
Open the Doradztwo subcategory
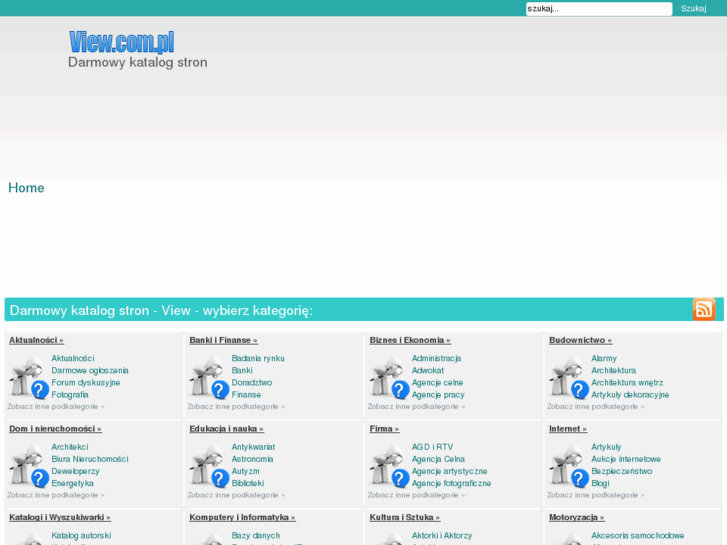point(252,383)
